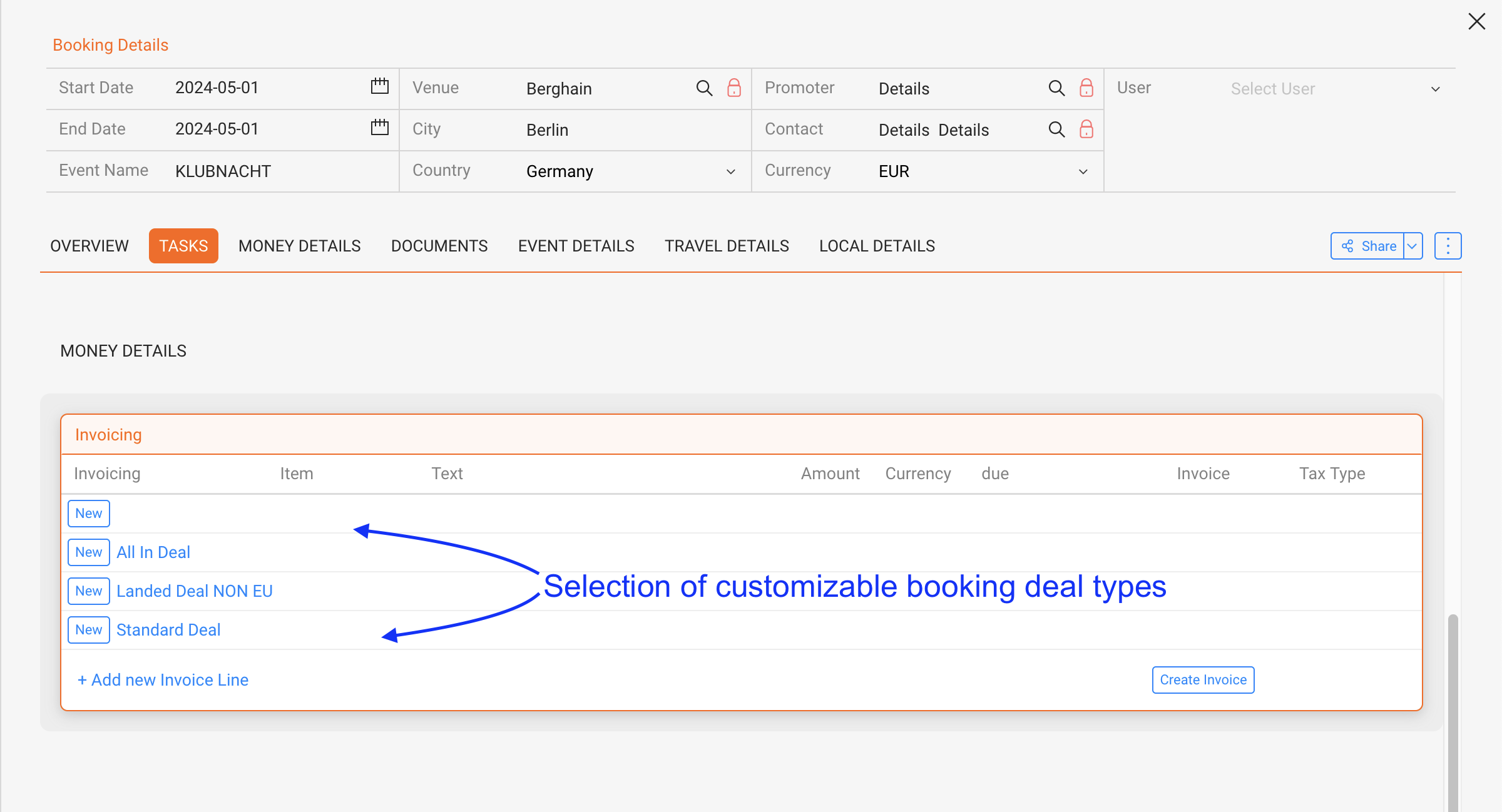Viewport: 1502px width, 812px height.
Task: Open the three-dot more options menu
Action: [x=1448, y=246]
